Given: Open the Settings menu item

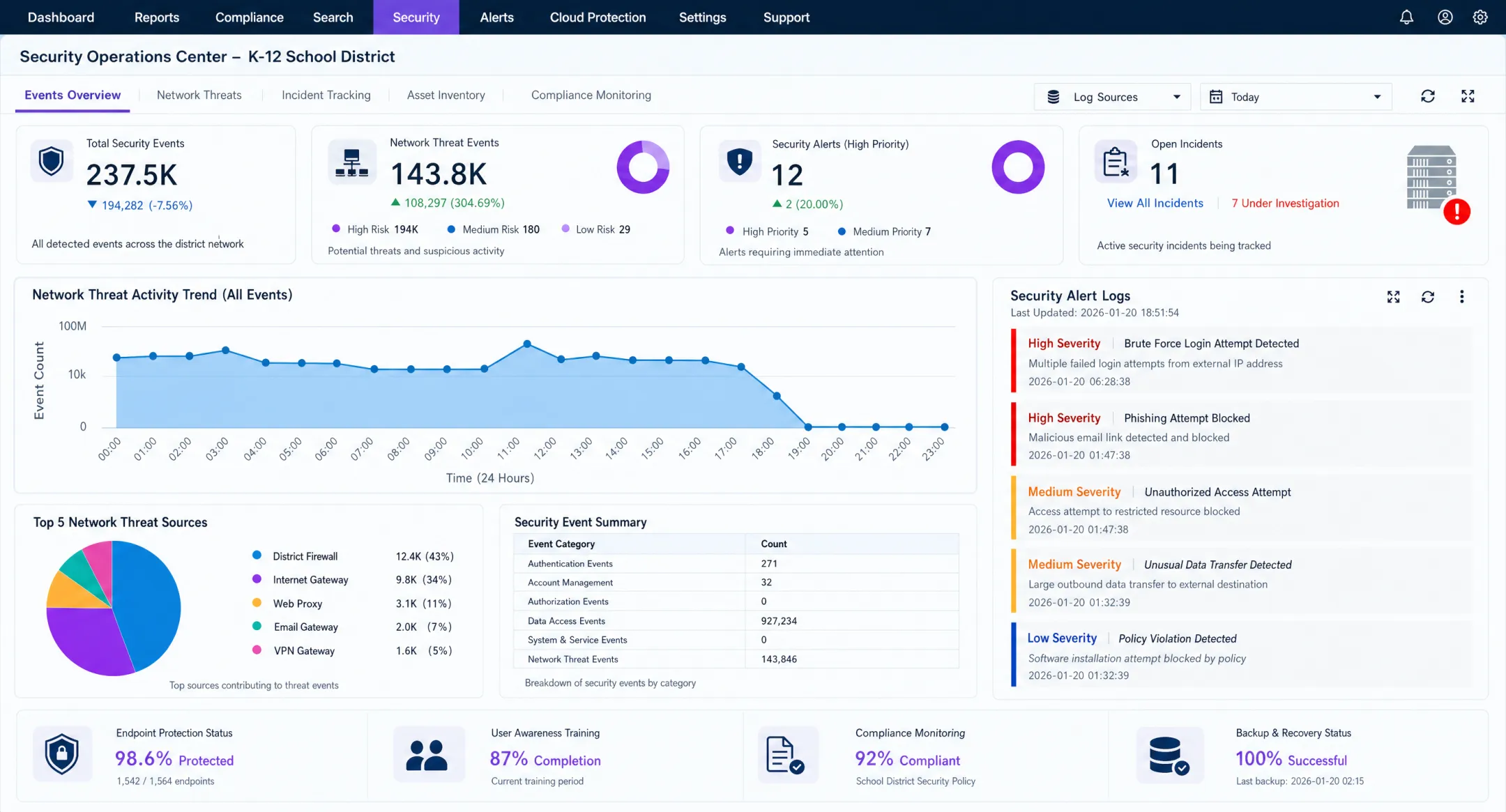Looking at the screenshot, I should pyautogui.click(x=702, y=17).
